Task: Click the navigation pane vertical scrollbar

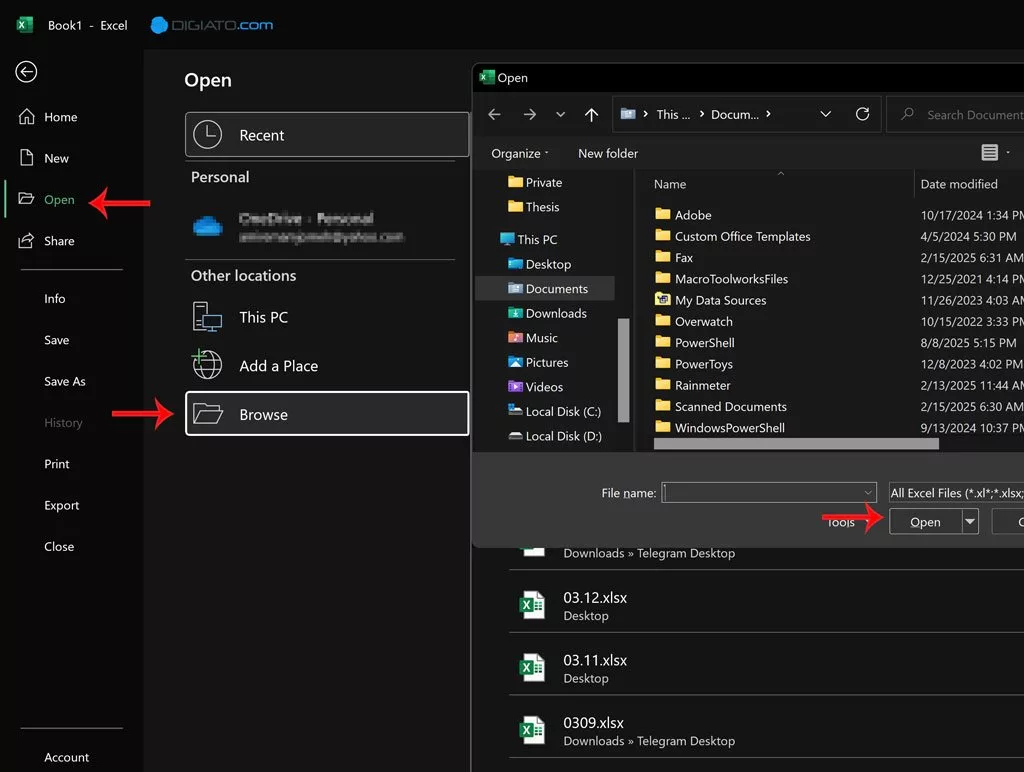Action: tap(624, 370)
